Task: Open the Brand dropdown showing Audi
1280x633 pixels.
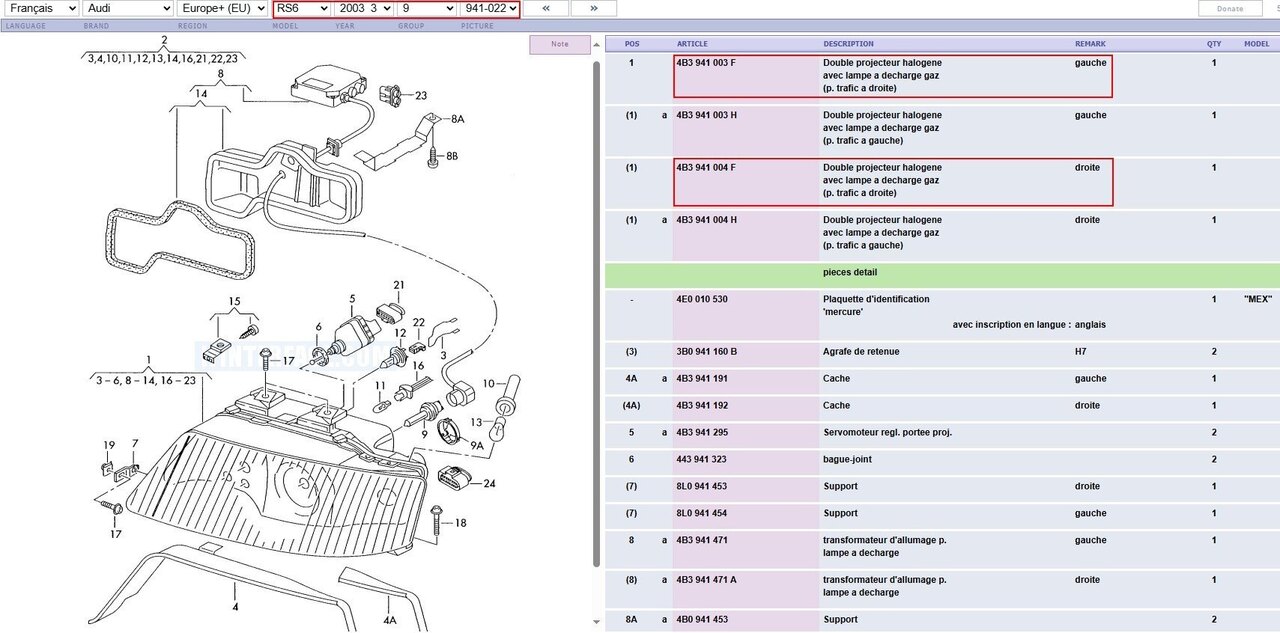Action: pos(124,8)
